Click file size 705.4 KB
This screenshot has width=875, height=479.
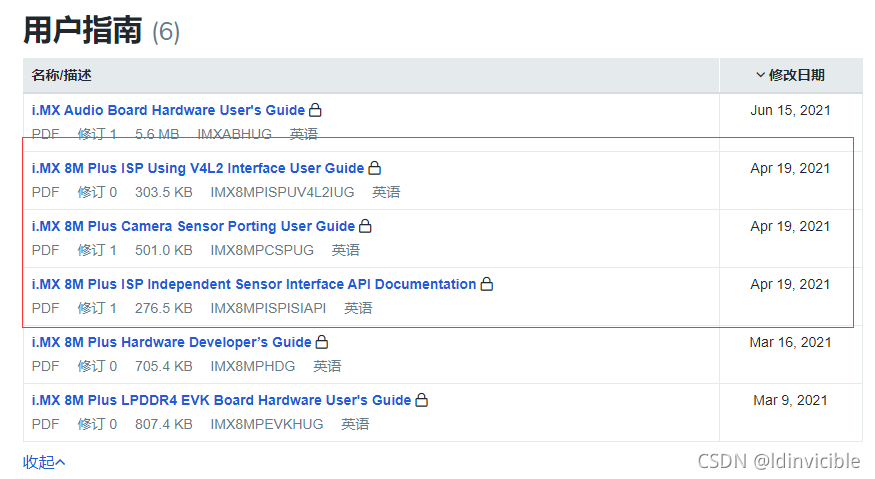point(164,366)
